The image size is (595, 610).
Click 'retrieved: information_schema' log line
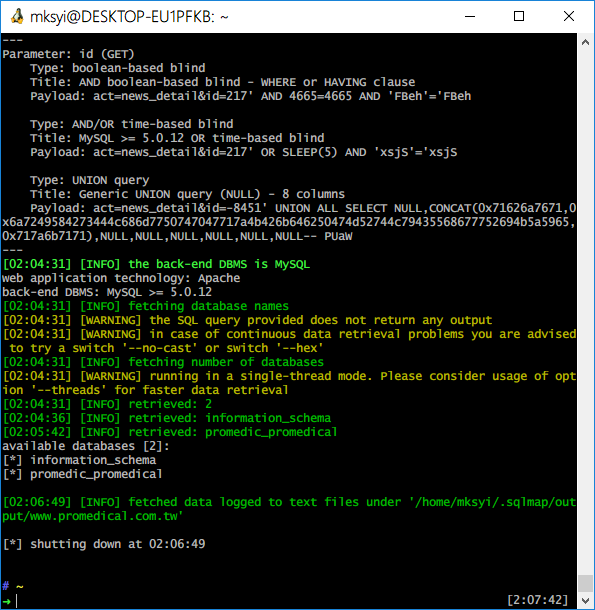[x=167, y=418]
